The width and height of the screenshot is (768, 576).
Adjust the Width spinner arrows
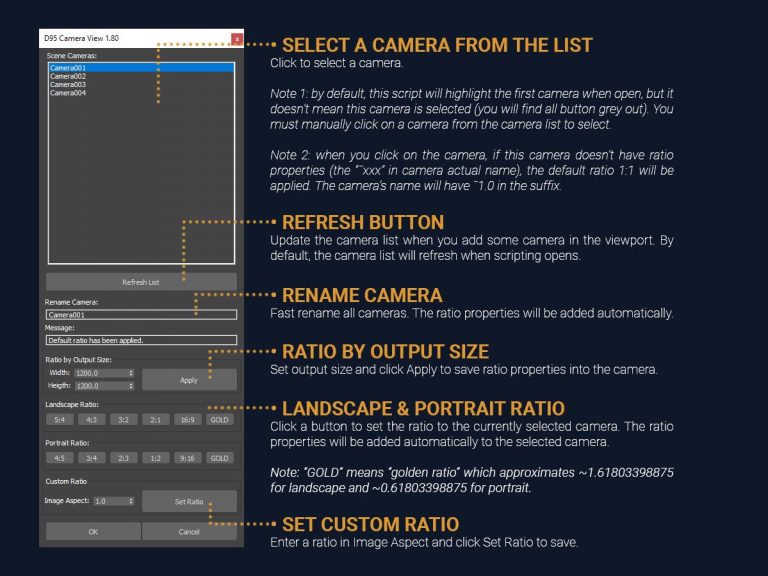point(131,373)
